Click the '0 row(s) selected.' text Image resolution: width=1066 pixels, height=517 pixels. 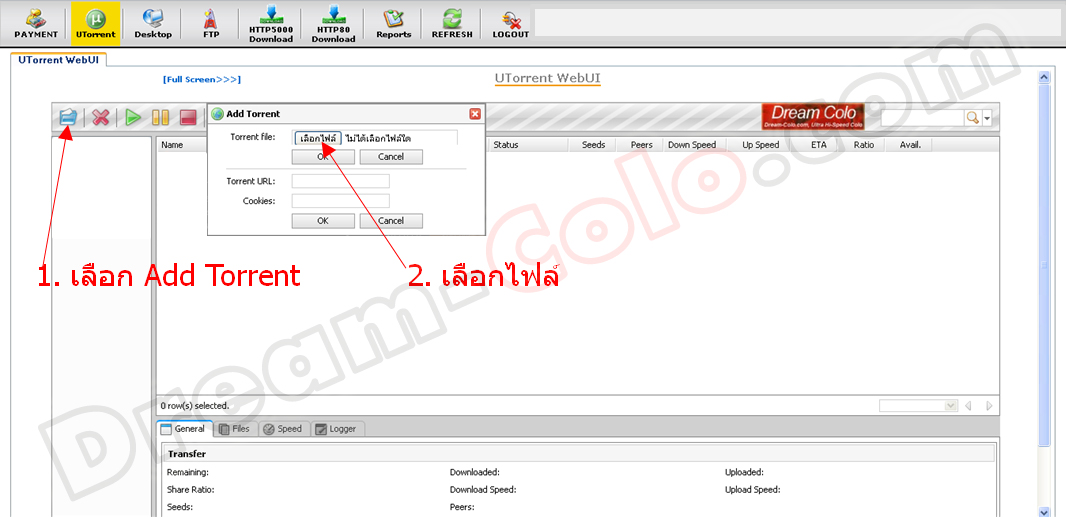coord(194,405)
